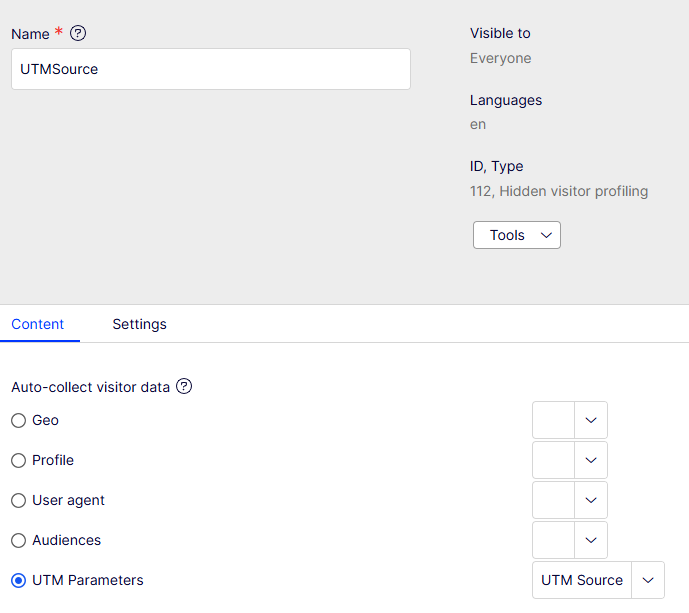Select the Profile radio button
Screen dimensions: 689x613
tap(18, 461)
